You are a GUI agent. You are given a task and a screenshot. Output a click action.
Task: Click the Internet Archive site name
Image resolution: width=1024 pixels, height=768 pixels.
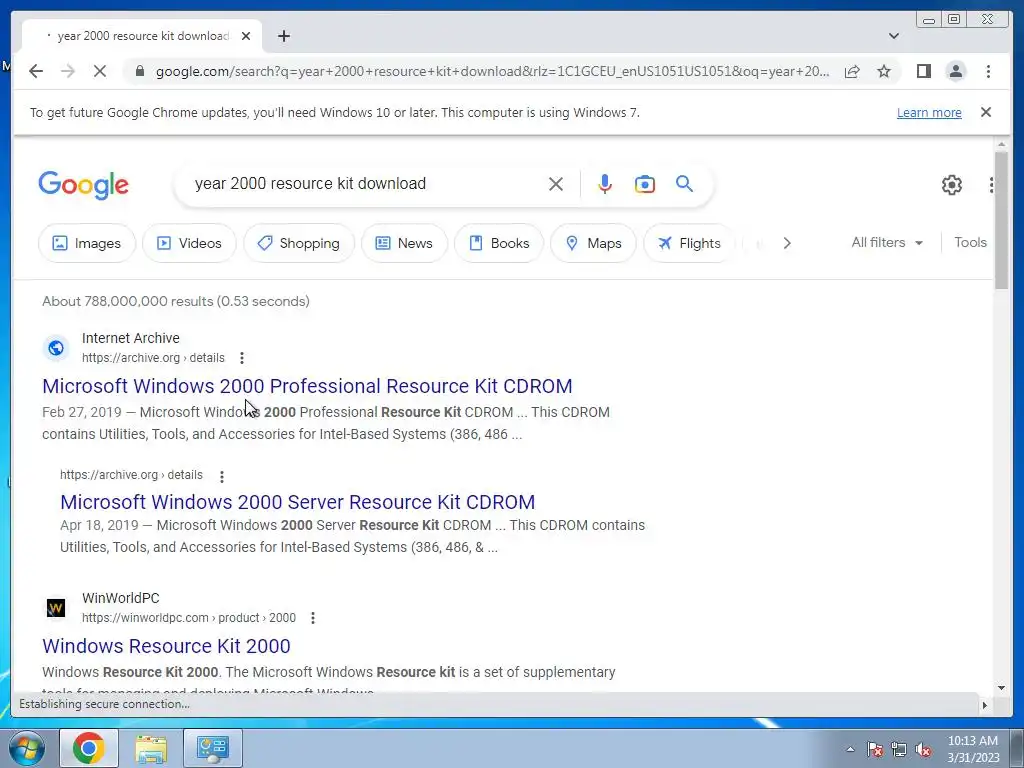[x=131, y=338]
